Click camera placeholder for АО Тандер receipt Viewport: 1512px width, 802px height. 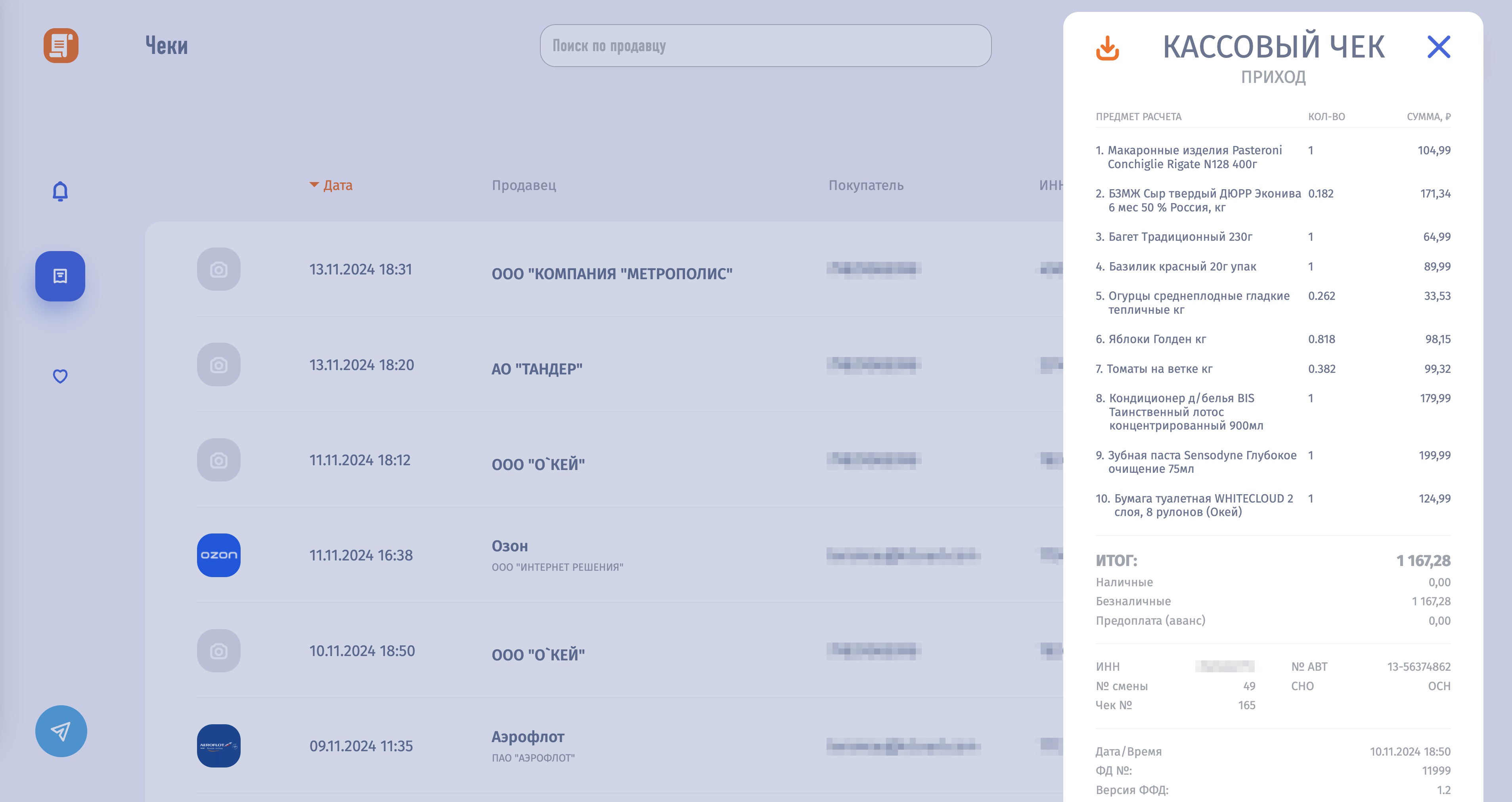pyautogui.click(x=218, y=365)
